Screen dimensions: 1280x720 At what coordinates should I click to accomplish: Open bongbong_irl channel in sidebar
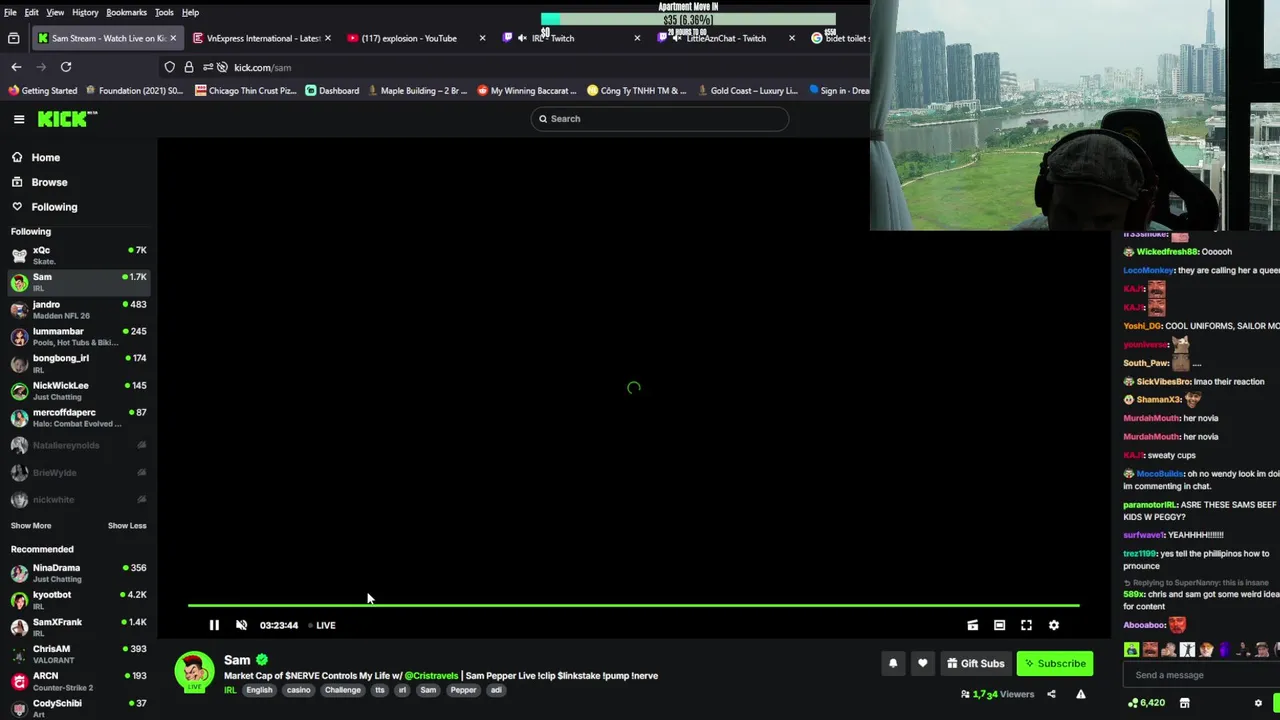78,364
